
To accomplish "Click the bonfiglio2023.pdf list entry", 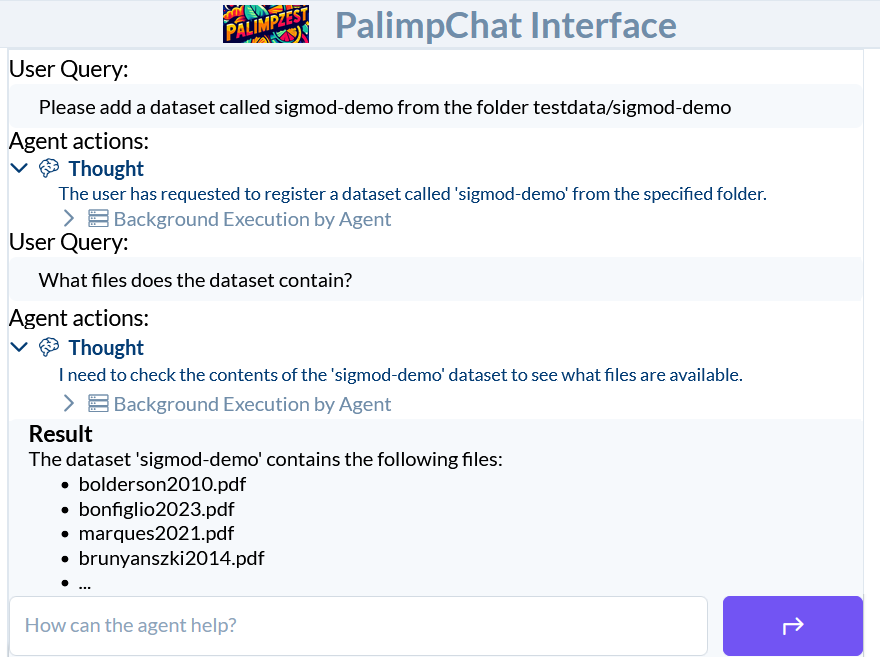I will pos(157,509).
